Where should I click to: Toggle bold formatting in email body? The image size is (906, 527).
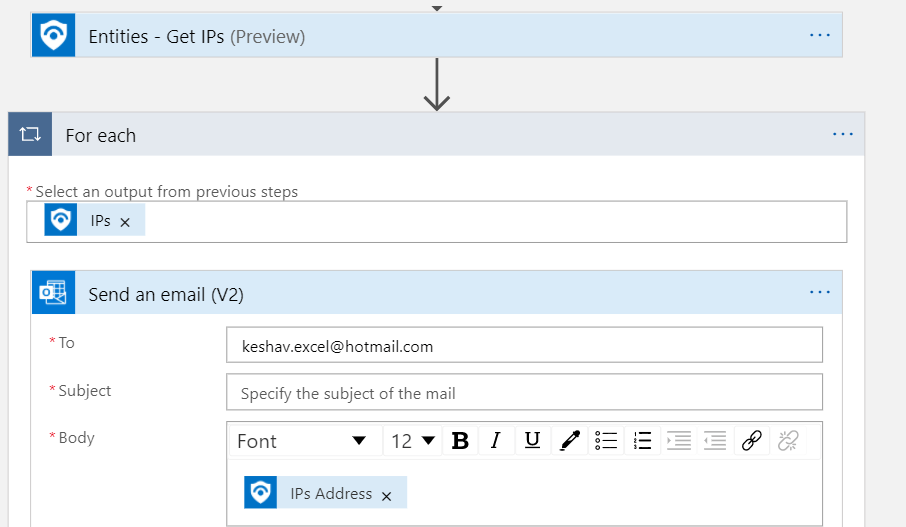click(x=460, y=441)
